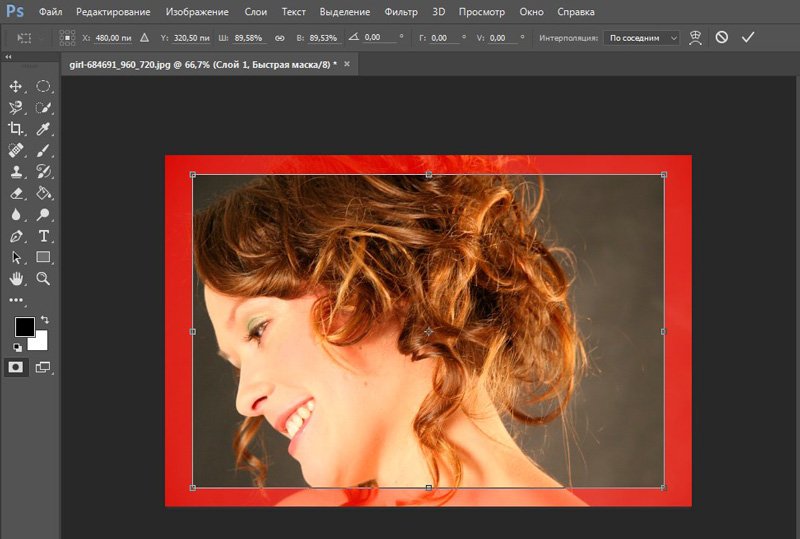Image resolution: width=800 pixels, height=539 pixels.
Task: Swap foreground and background colors
Action: point(45,320)
